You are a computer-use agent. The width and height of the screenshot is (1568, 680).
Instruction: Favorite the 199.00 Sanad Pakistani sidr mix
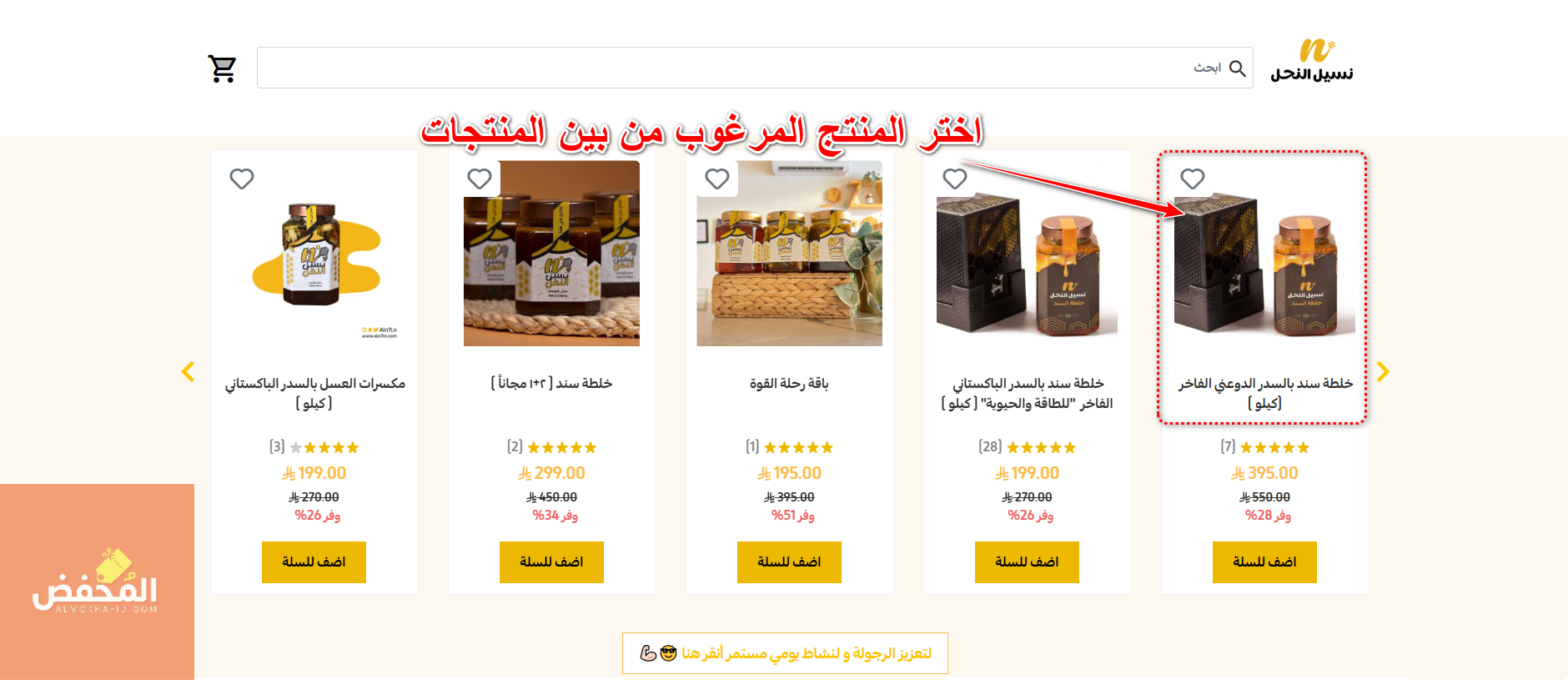[x=955, y=179]
